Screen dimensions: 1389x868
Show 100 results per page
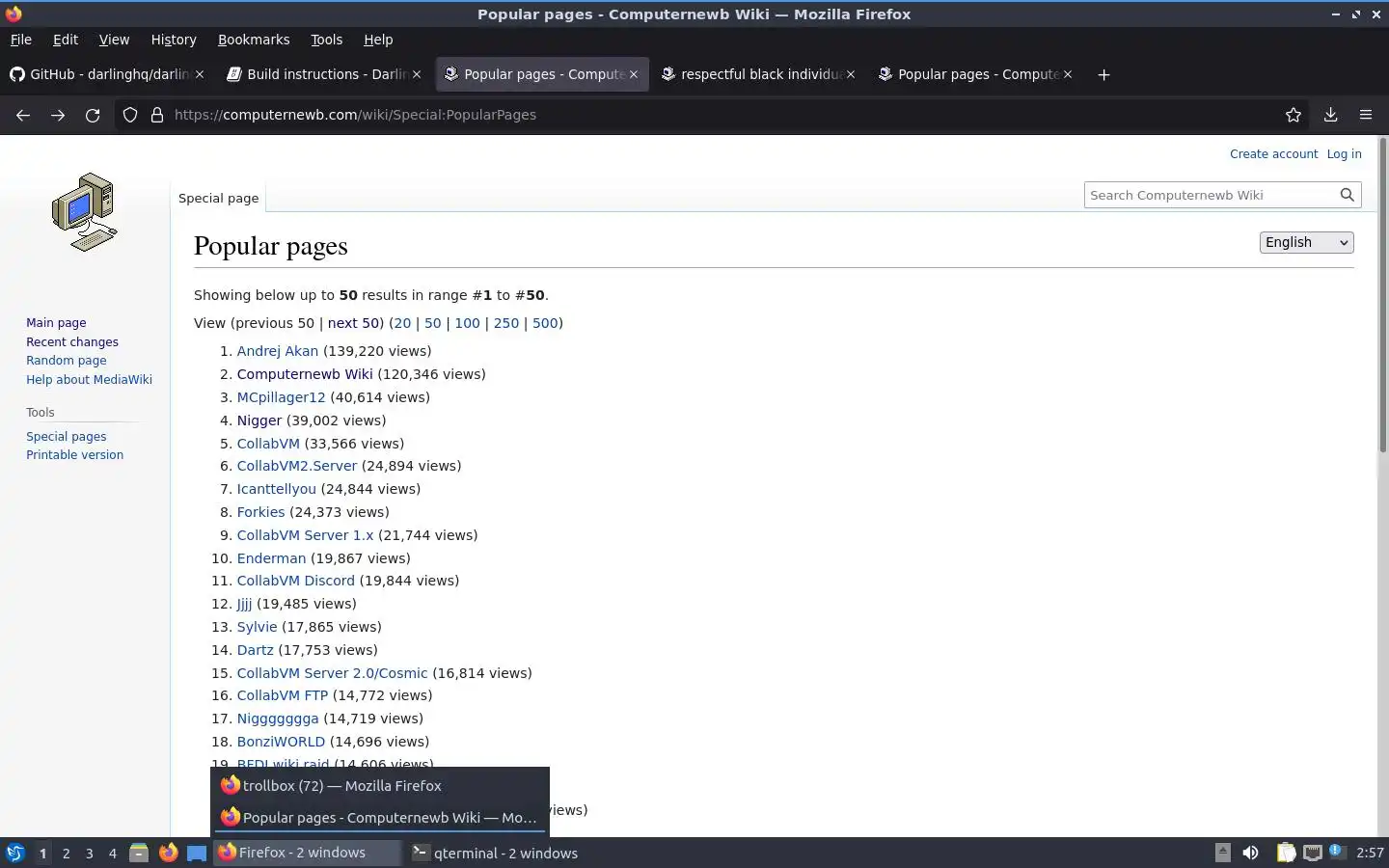tap(467, 323)
